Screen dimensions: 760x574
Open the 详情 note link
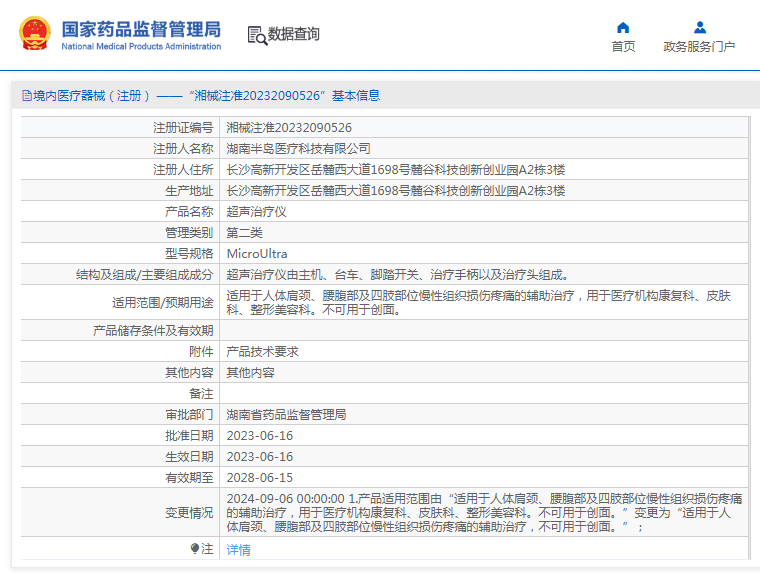[x=238, y=549]
